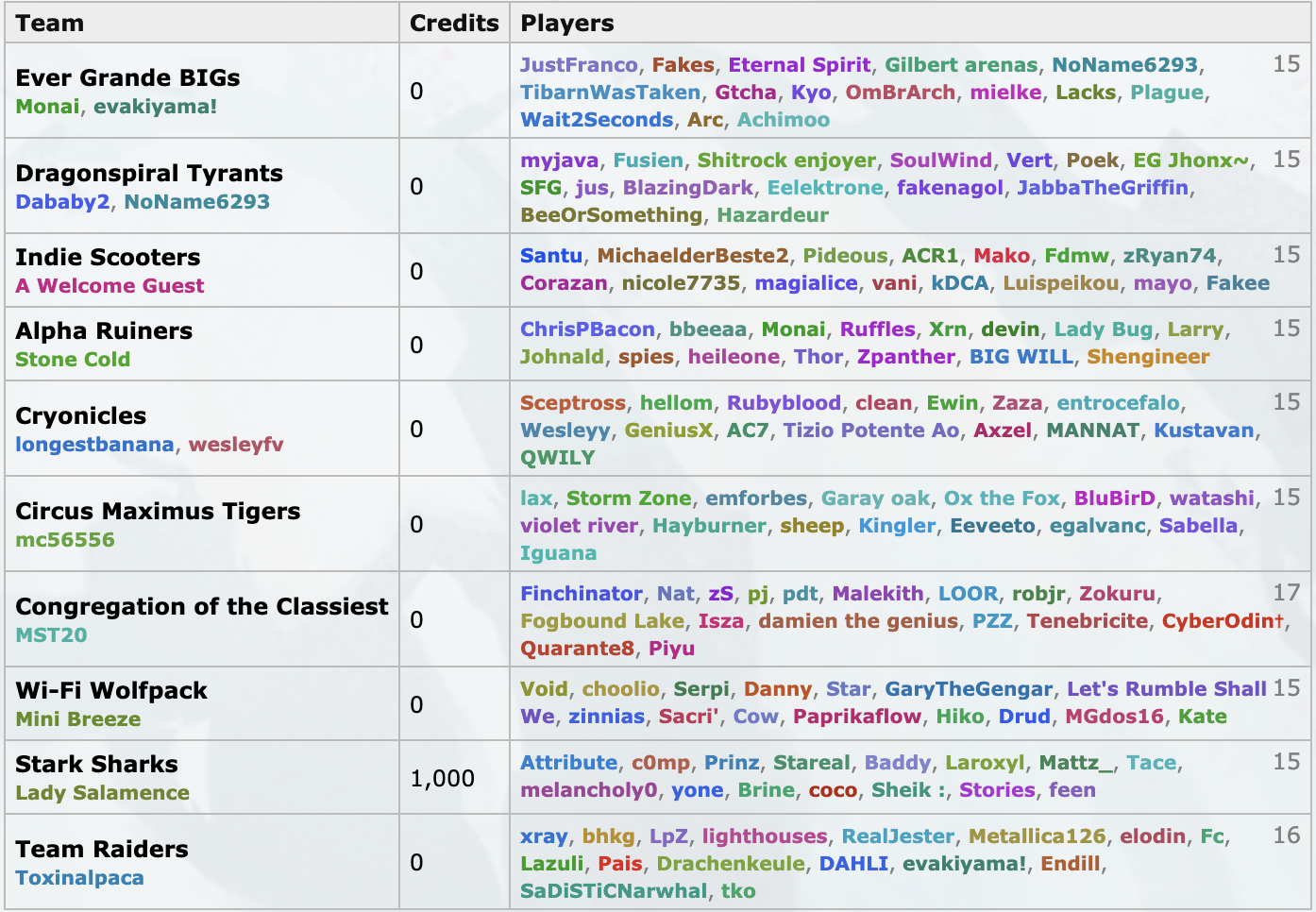This screenshot has width=1316, height=912.
Task: Open Dababy2 manager link under Dragonspiral Tyrants
Action: (x=62, y=202)
